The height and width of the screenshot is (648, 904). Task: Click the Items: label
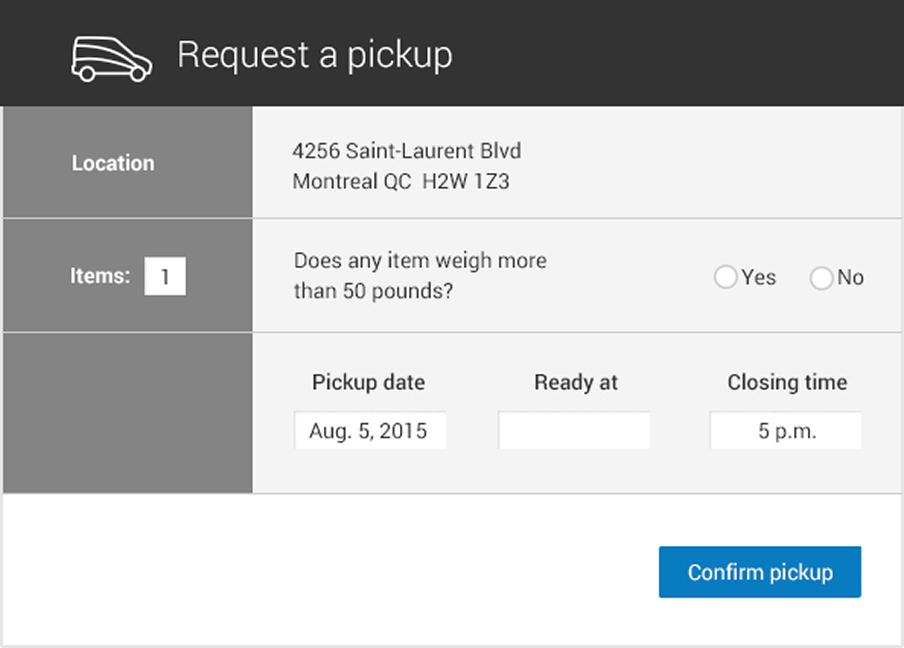point(100,276)
